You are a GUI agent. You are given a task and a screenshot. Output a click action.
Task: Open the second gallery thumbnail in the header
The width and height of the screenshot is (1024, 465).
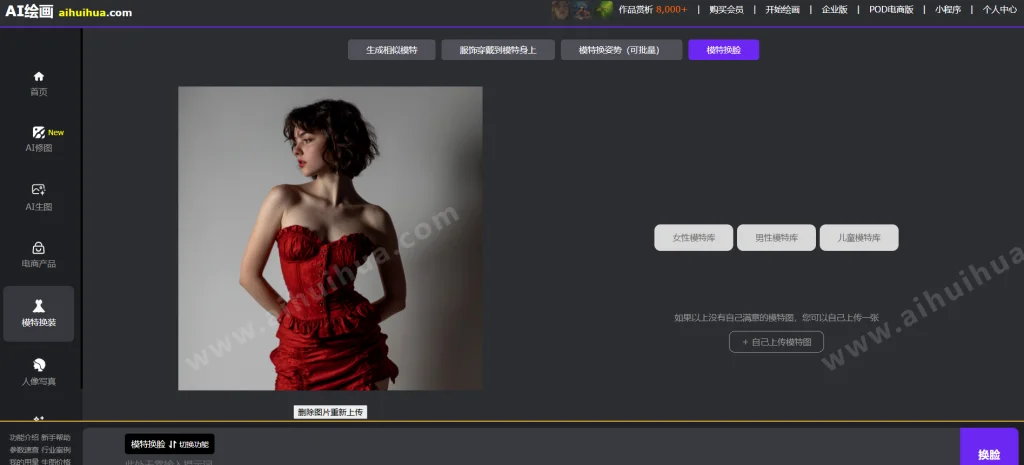click(x=582, y=10)
